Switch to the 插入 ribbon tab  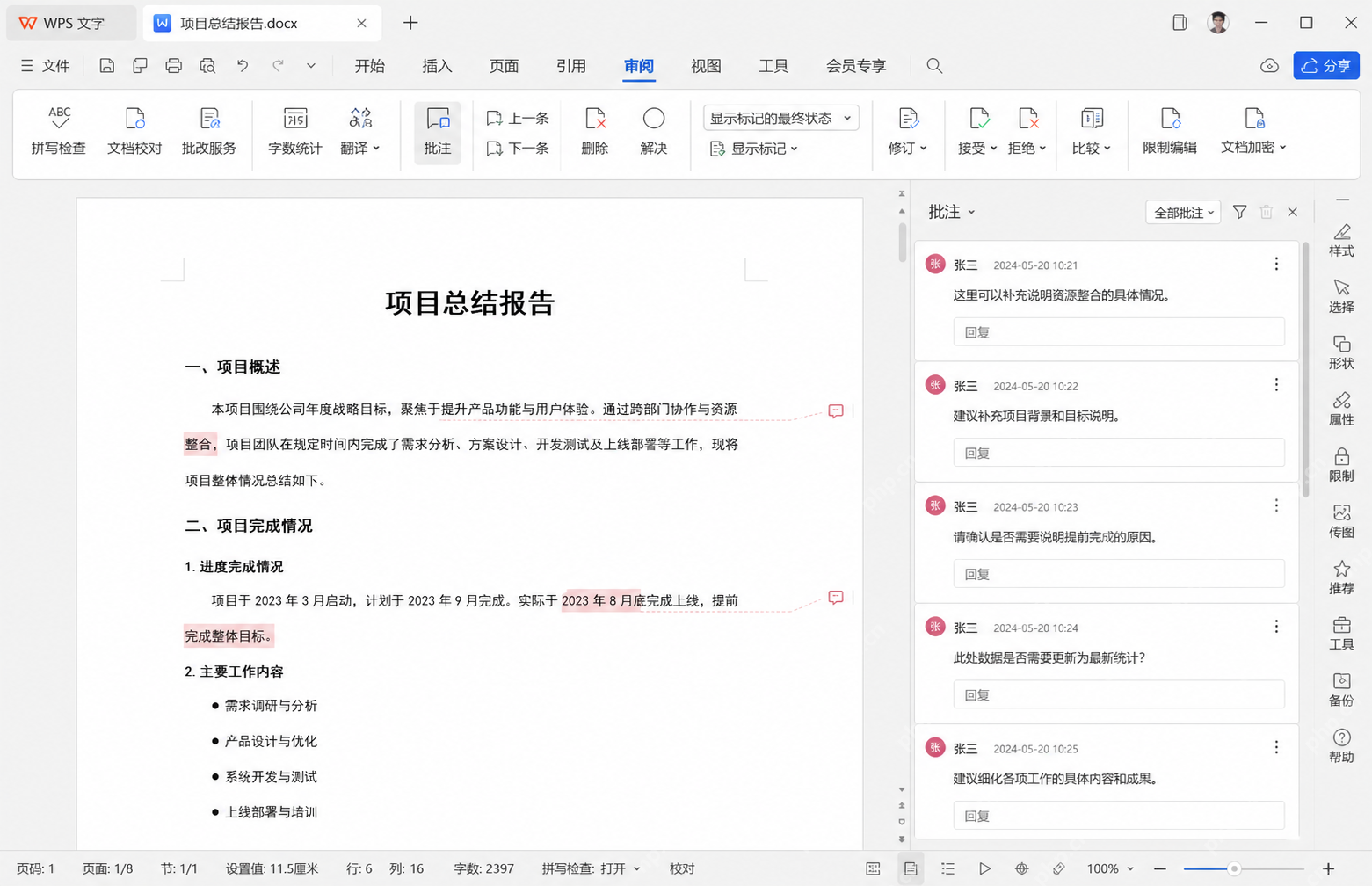(x=437, y=66)
